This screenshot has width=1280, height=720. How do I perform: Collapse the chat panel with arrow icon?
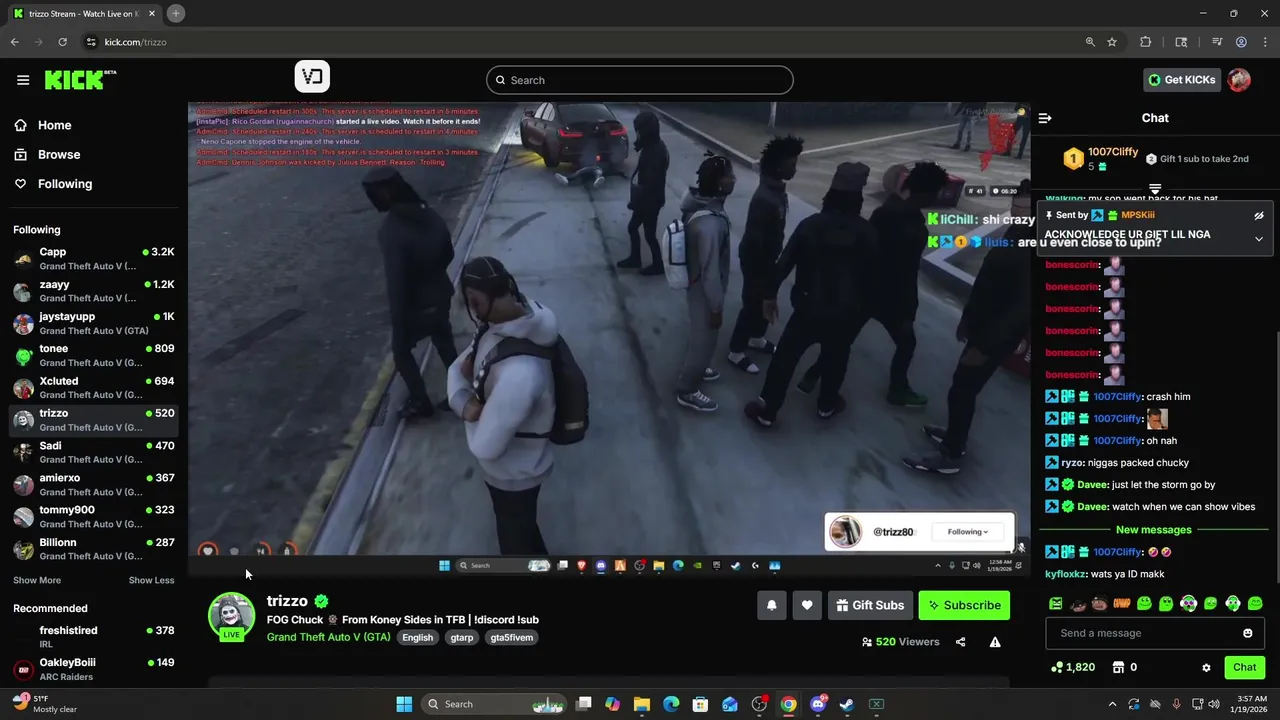click(1045, 118)
